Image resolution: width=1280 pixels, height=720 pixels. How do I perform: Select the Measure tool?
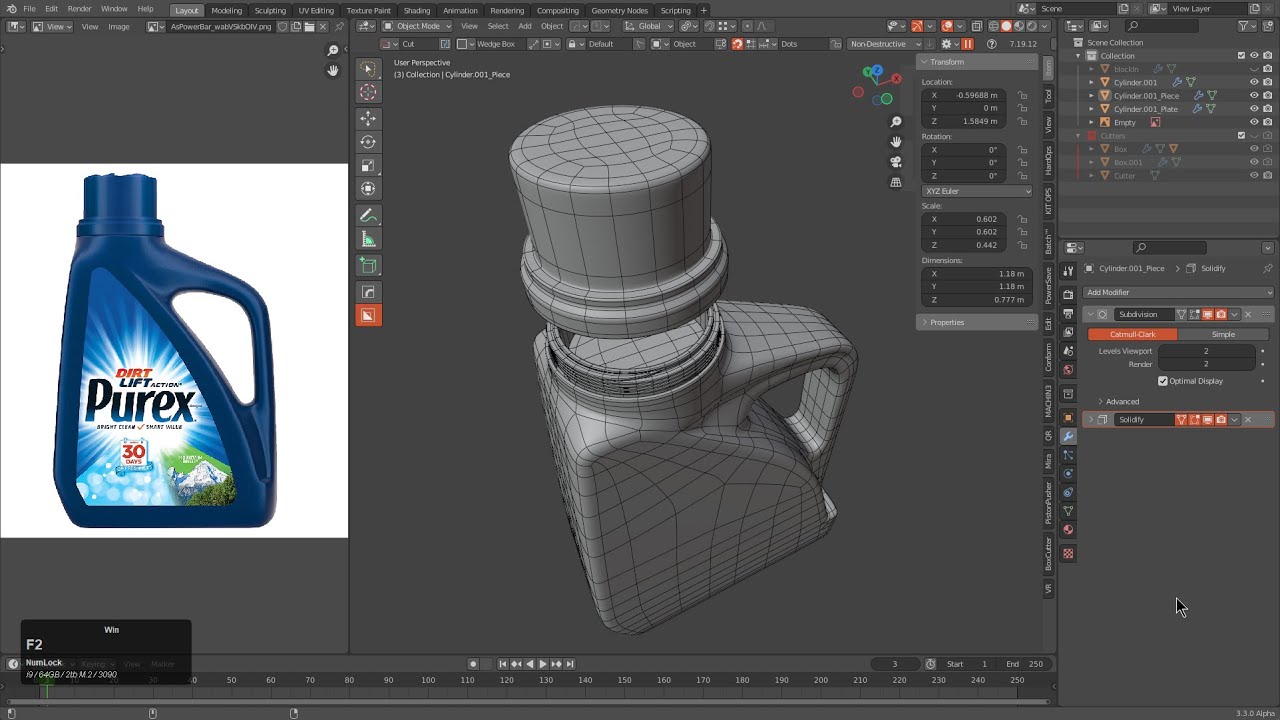coord(368,239)
